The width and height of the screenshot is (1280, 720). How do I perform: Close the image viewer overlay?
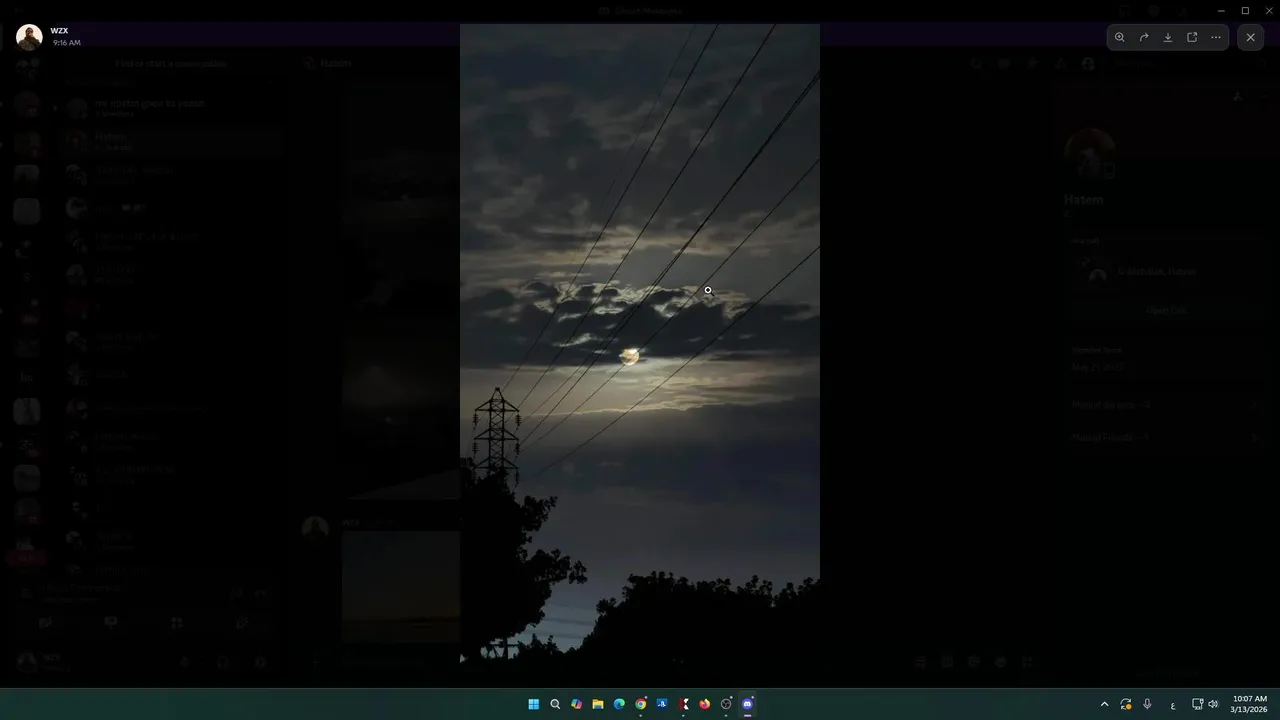[1251, 37]
